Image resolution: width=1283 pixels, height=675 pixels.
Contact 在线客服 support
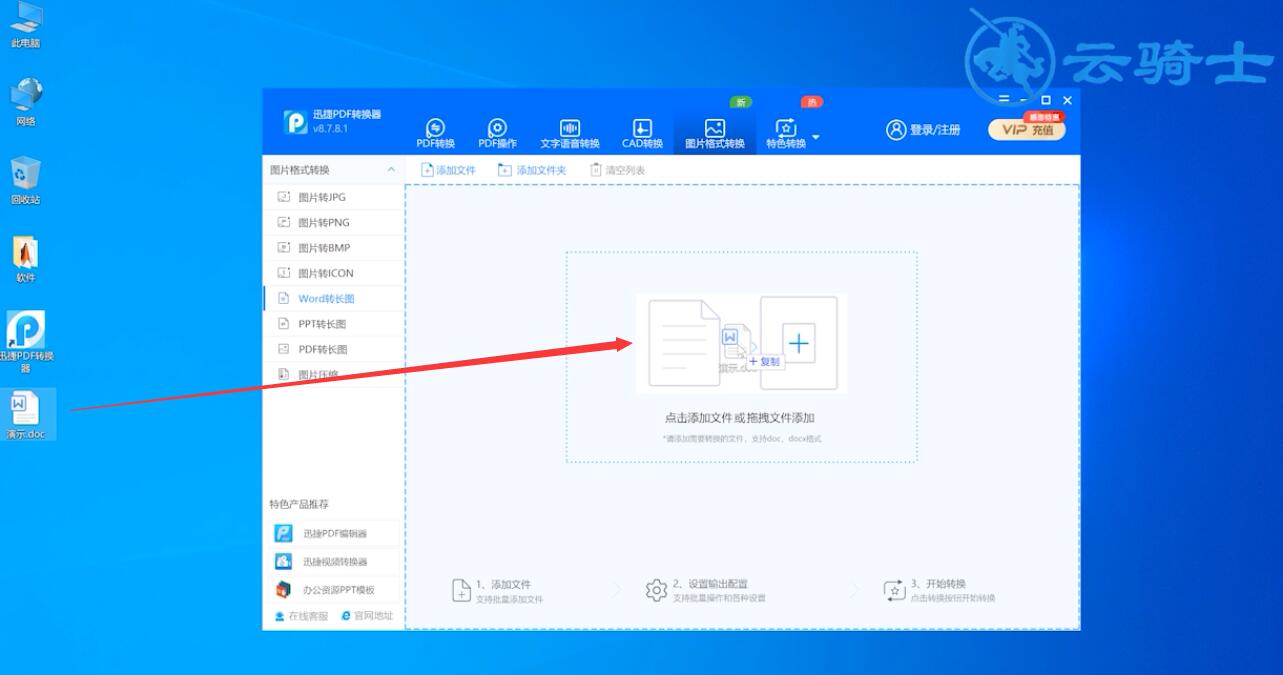coord(301,616)
